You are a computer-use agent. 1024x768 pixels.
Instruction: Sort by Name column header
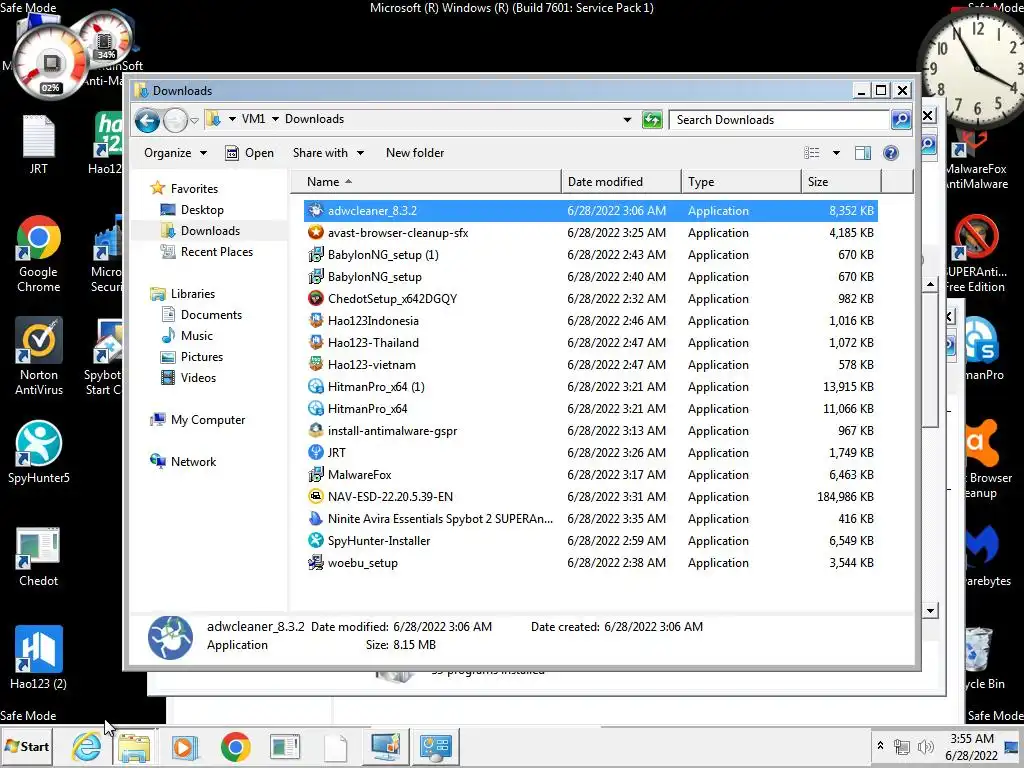coord(425,182)
